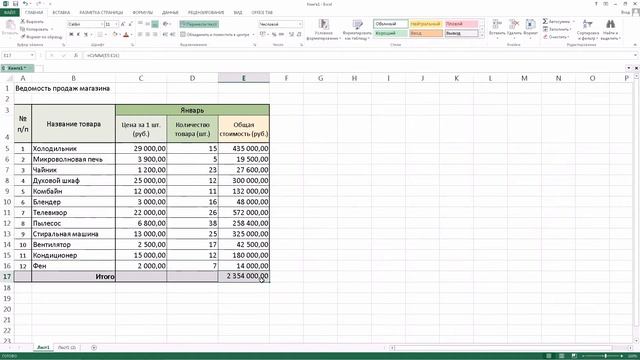Center cell text horizontally
Screen dimensions: 640x360
click(147, 35)
